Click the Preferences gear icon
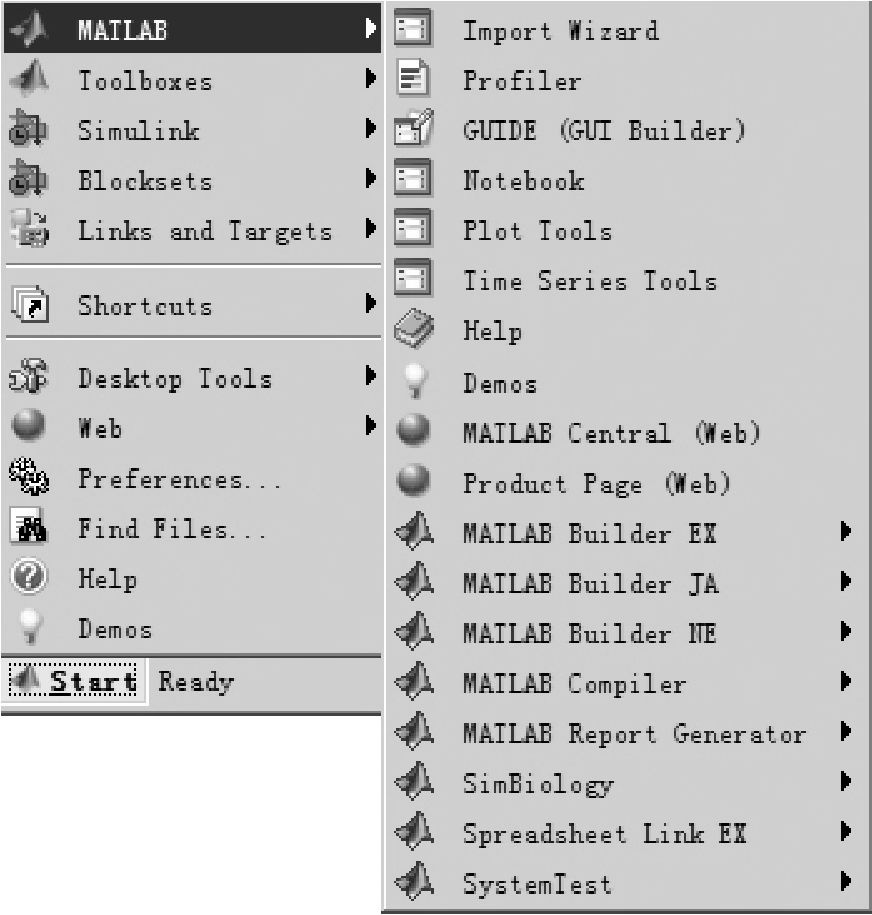872x915 pixels. click(23, 479)
